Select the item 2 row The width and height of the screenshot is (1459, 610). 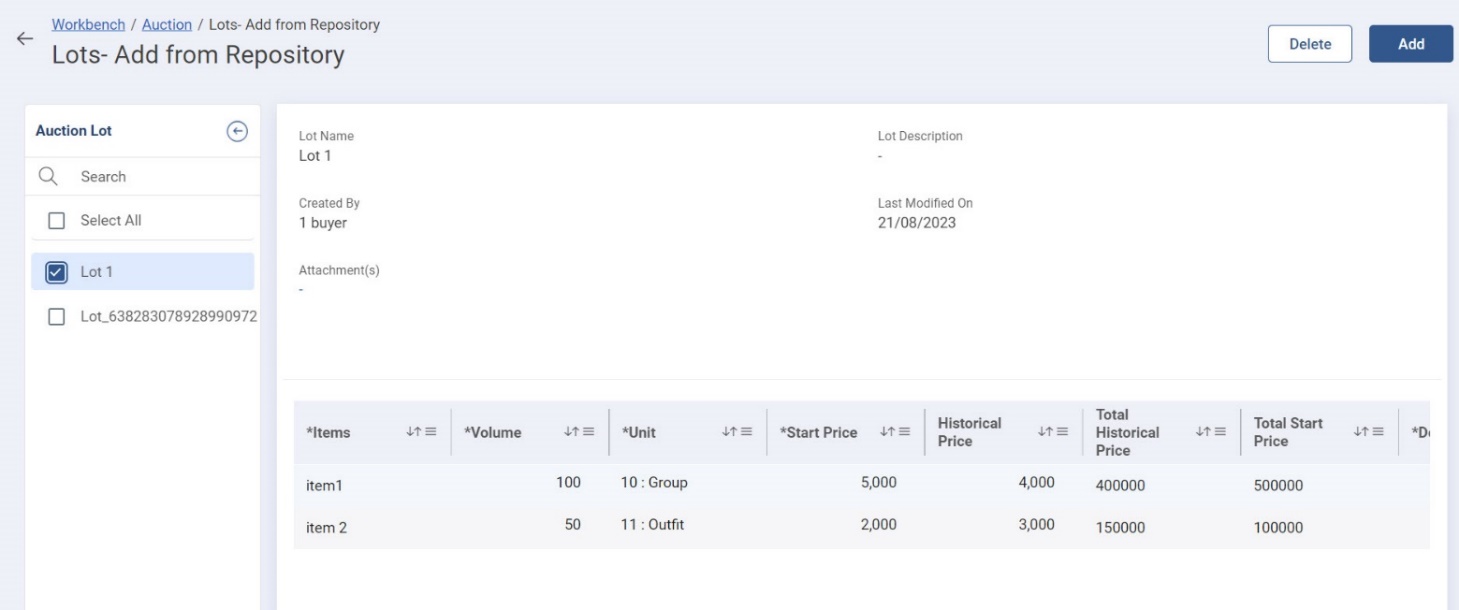(x=327, y=528)
